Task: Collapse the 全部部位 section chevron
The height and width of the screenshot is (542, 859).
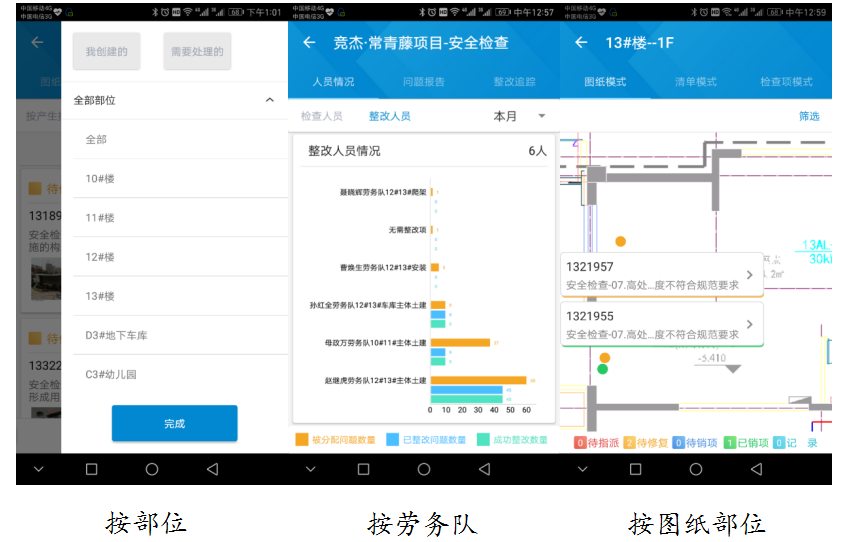Action: [x=270, y=100]
